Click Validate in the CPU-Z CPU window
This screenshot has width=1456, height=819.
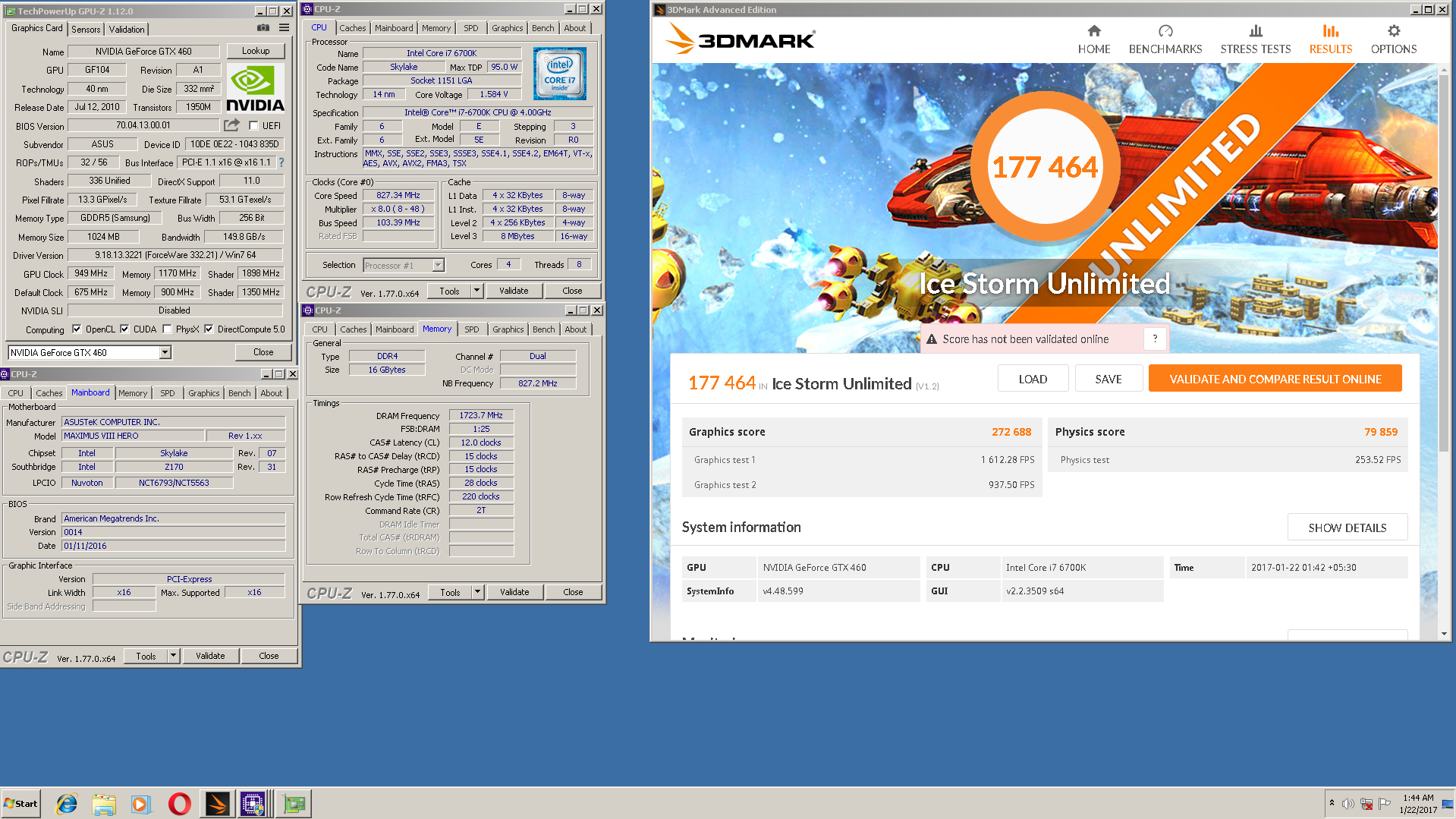(x=514, y=291)
